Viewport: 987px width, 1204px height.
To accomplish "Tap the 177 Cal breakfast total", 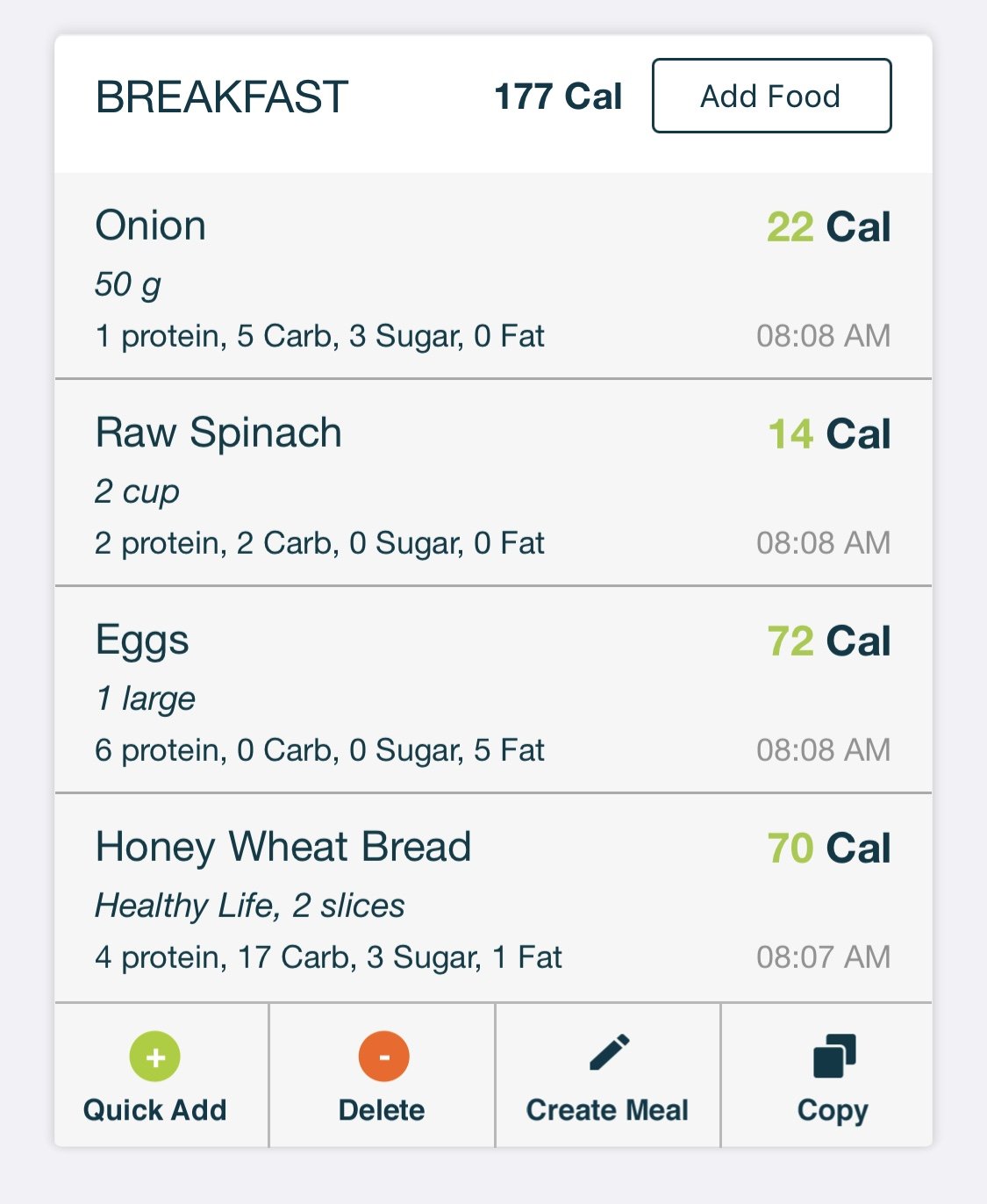I will click(x=558, y=97).
